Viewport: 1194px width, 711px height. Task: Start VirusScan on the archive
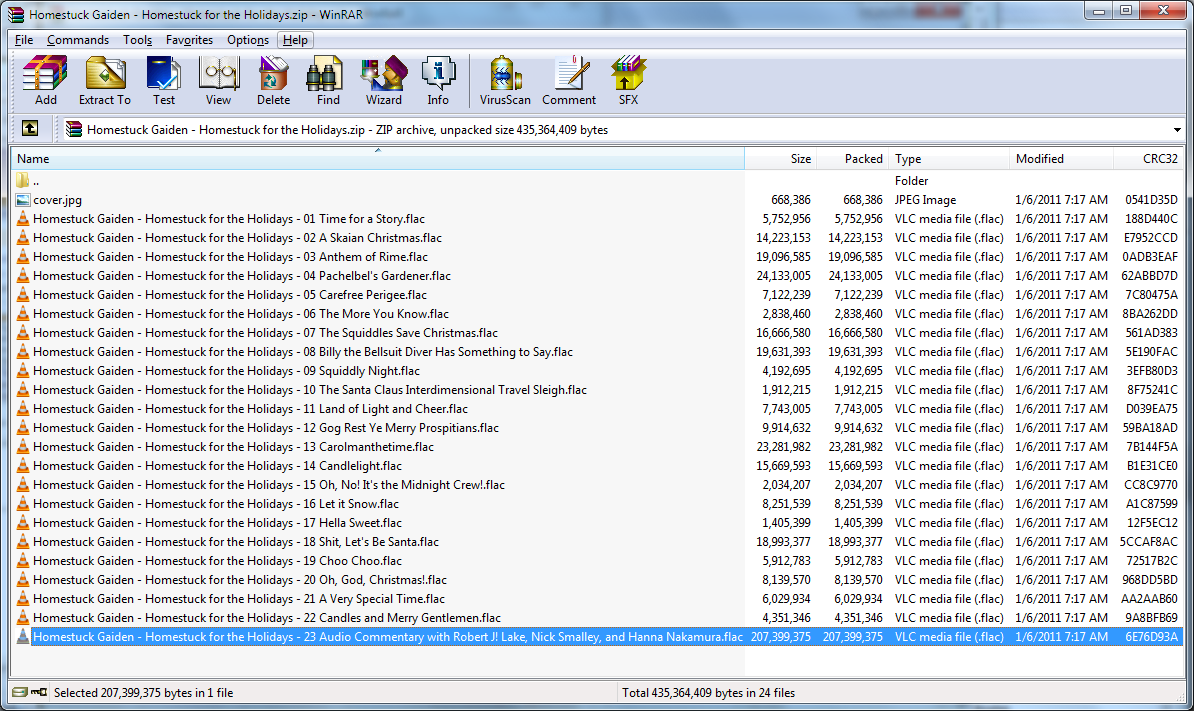click(504, 80)
